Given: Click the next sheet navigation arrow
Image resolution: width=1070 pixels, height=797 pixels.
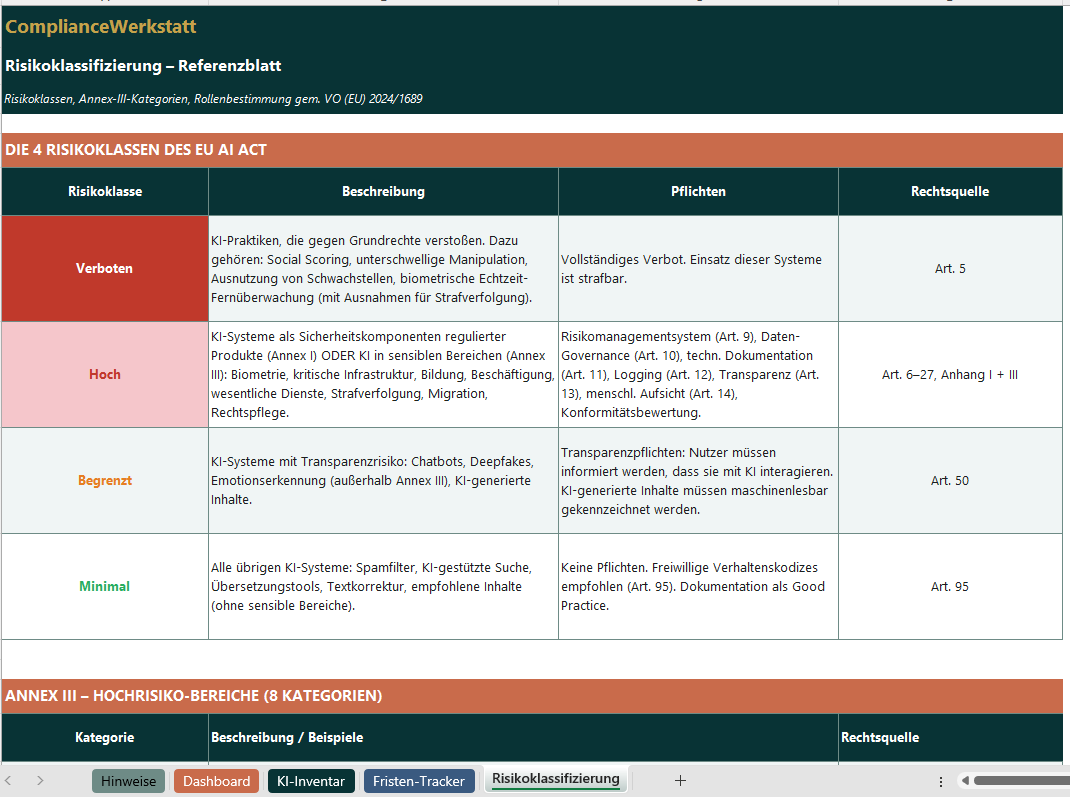Looking at the screenshot, I should pyautogui.click(x=40, y=781).
